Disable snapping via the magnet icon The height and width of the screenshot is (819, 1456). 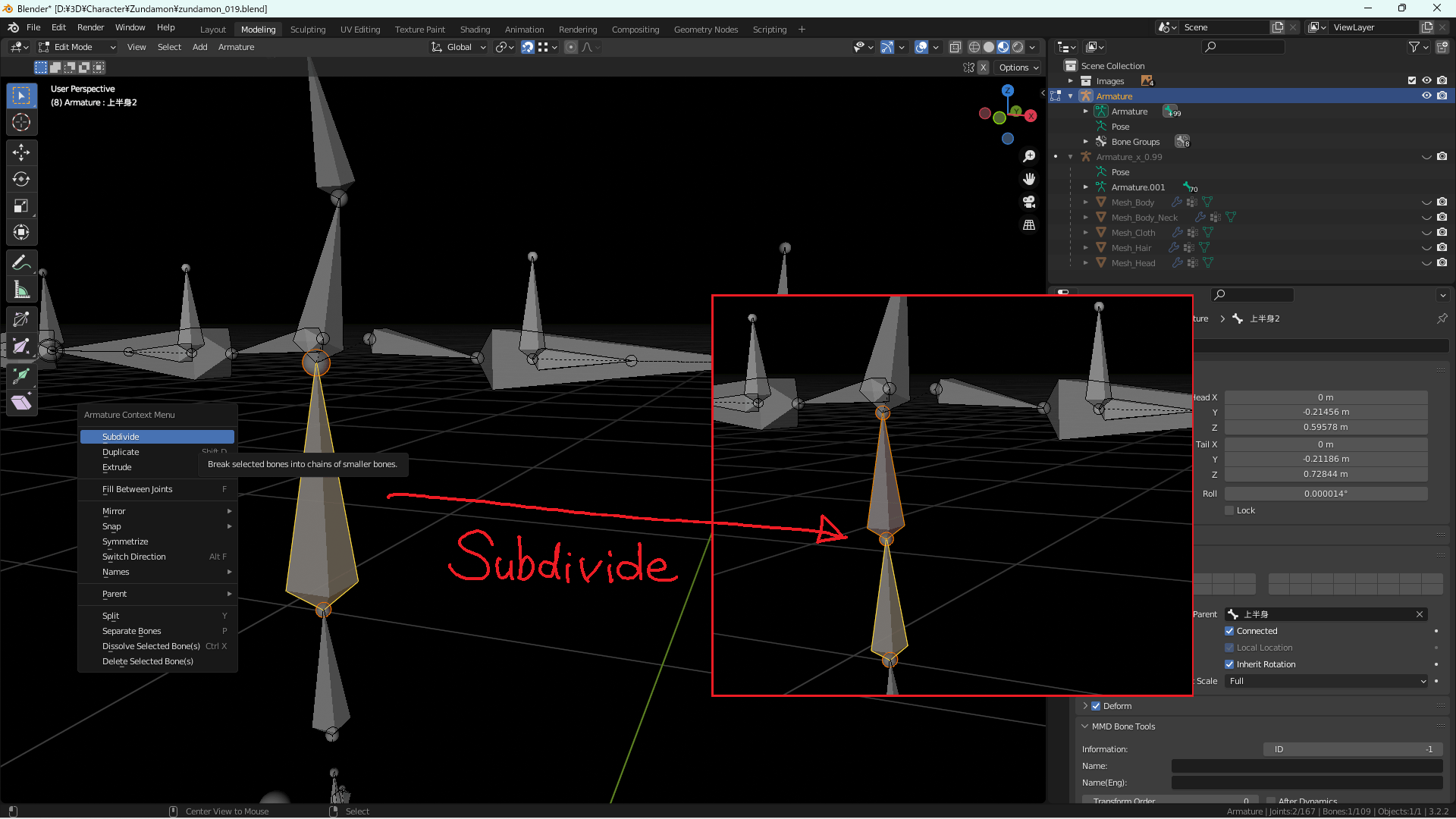click(x=528, y=47)
